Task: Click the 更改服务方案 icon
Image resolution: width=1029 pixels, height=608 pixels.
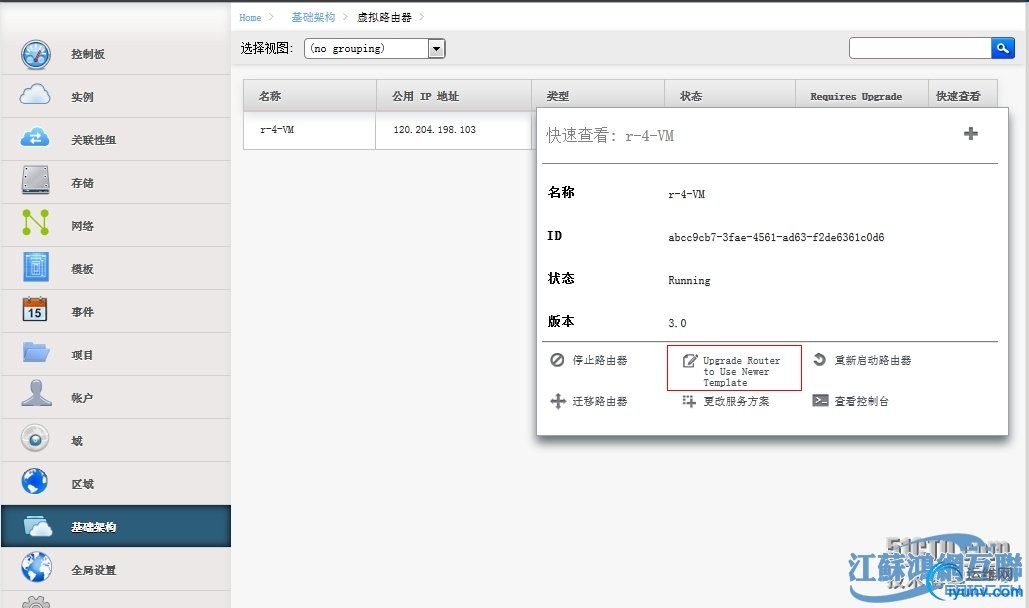Action: (x=688, y=401)
